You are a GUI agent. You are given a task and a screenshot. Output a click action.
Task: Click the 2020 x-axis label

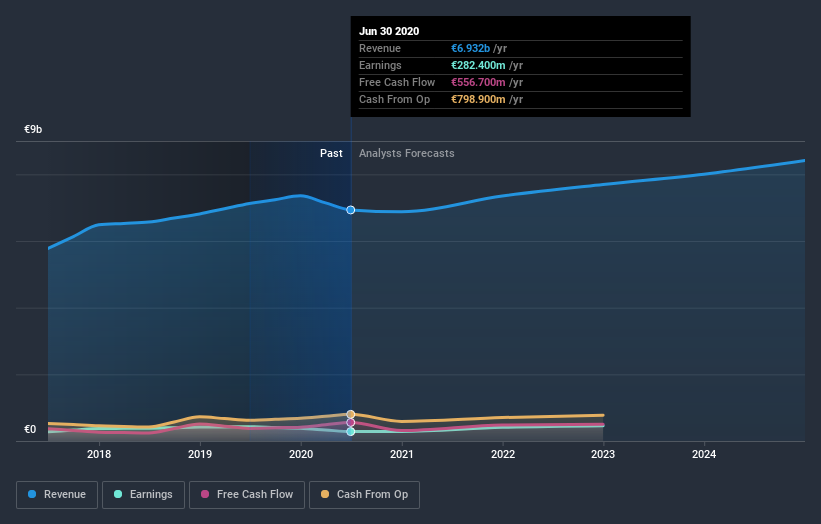point(301,454)
